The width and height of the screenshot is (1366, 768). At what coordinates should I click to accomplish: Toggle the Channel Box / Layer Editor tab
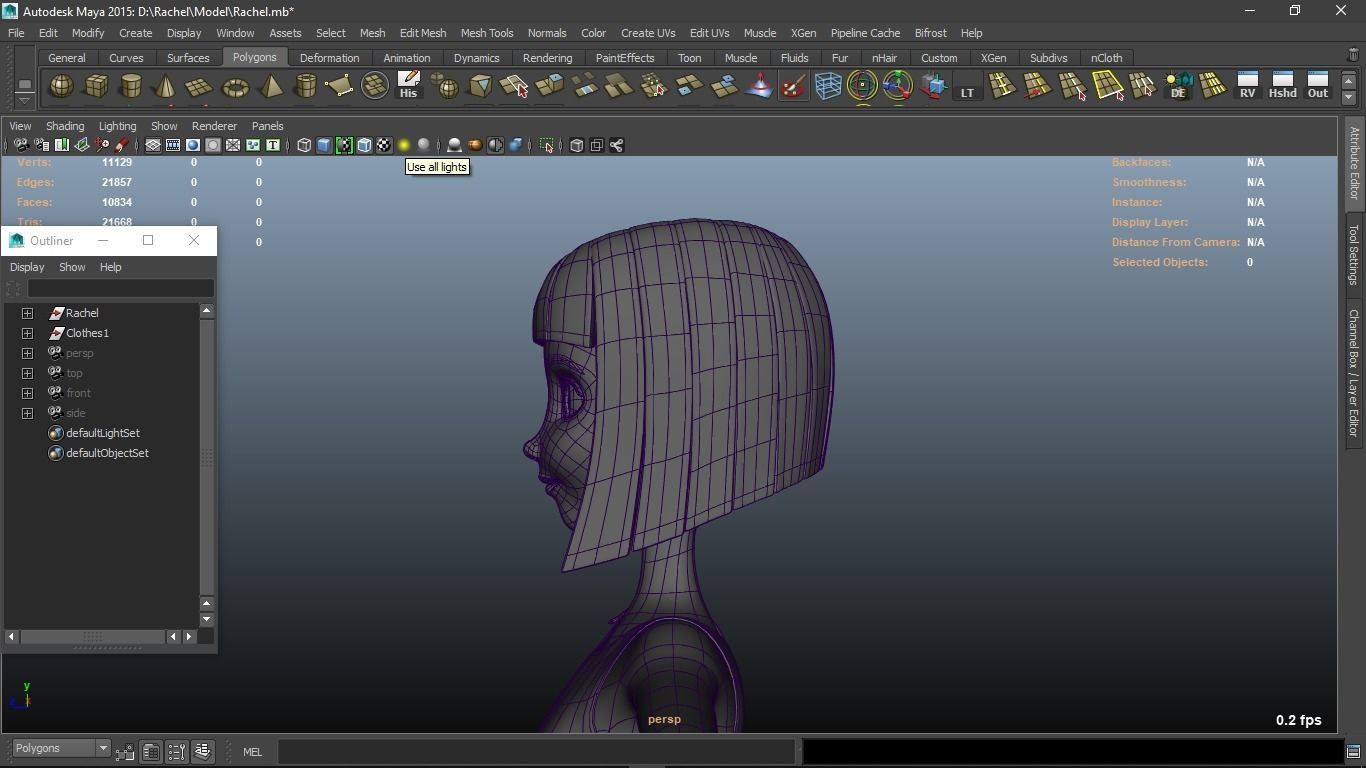[1353, 373]
